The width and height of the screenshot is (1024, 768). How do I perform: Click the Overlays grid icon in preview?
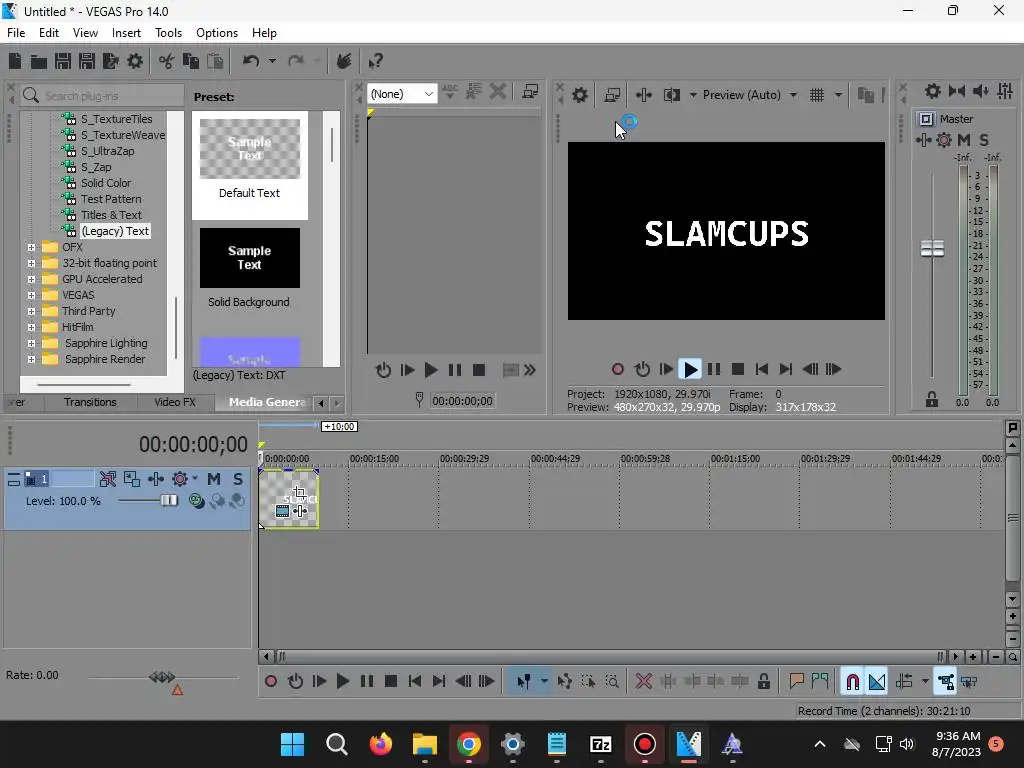point(817,95)
